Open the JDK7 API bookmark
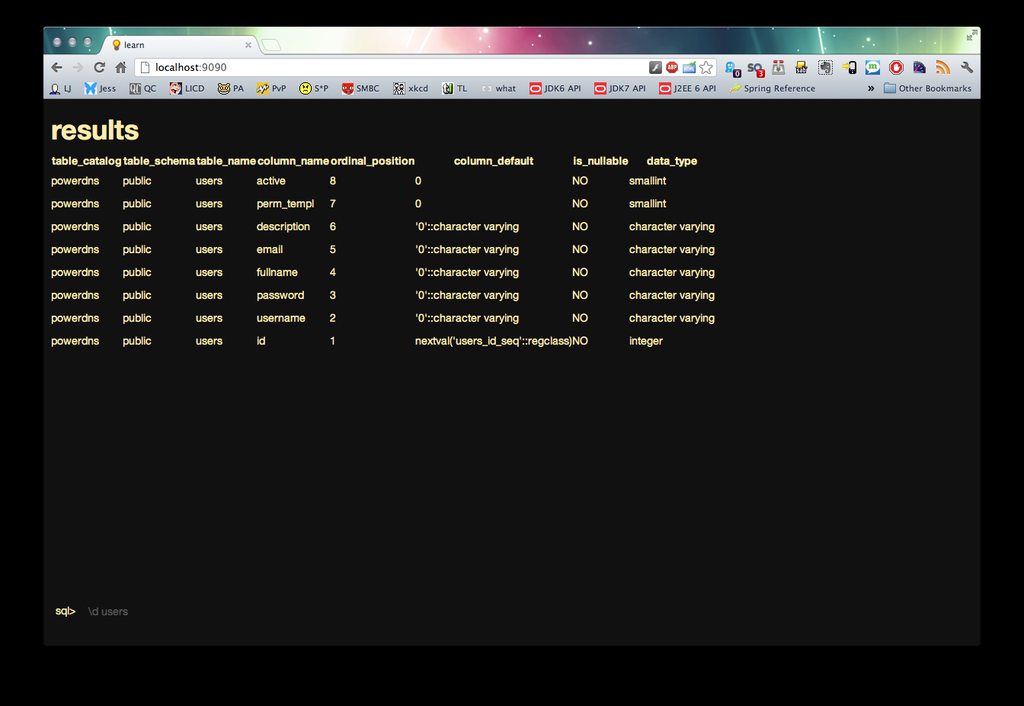The width and height of the screenshot is (1024, 706). pyautogui.click(x=620, y=88)
